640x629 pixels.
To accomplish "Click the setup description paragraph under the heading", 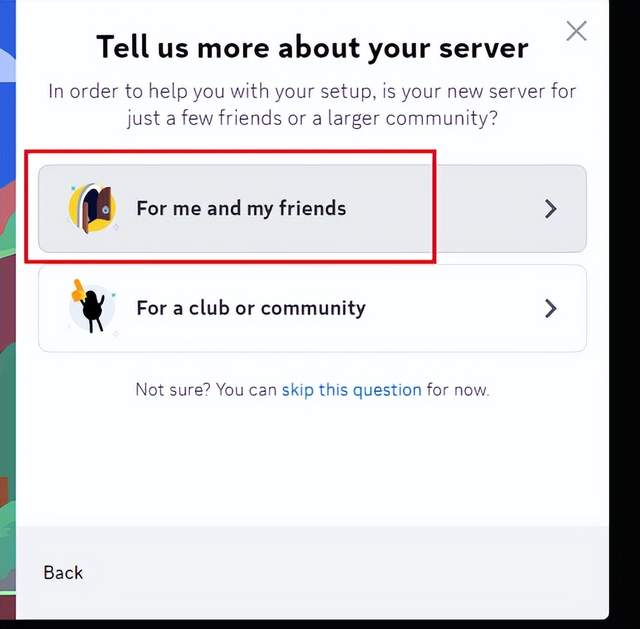I will 312,104.
